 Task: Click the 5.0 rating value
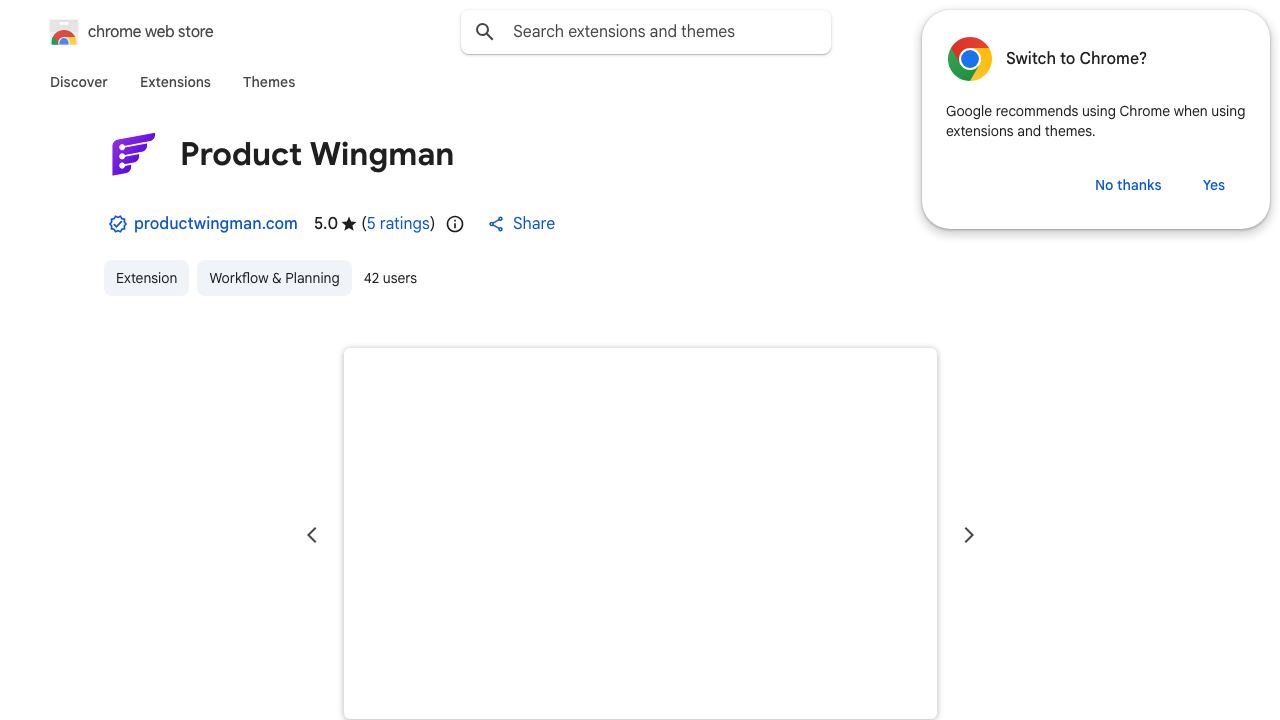click(x=326, y=224)
